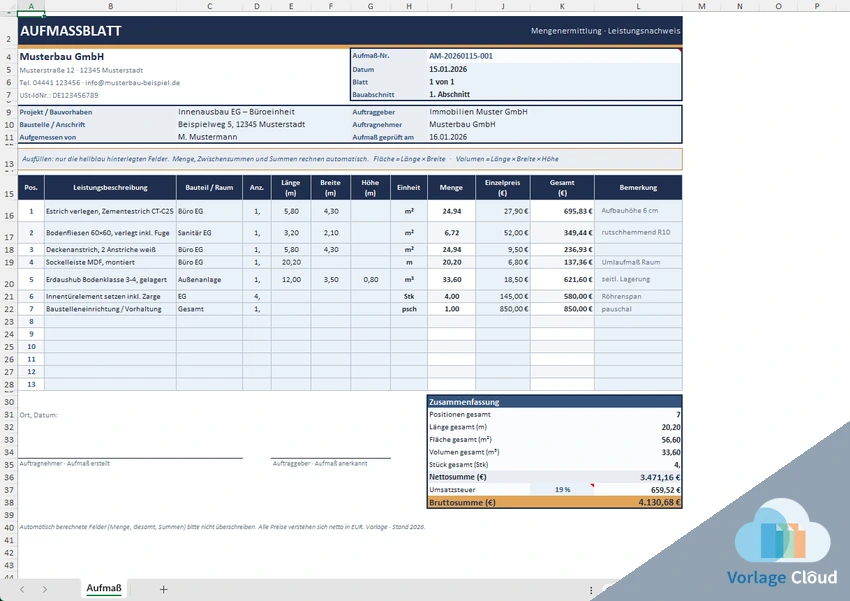850x601 pixels.
Task: Select the Sockelleiste MDF, montiert cell
Action: [x=111, y=262]
